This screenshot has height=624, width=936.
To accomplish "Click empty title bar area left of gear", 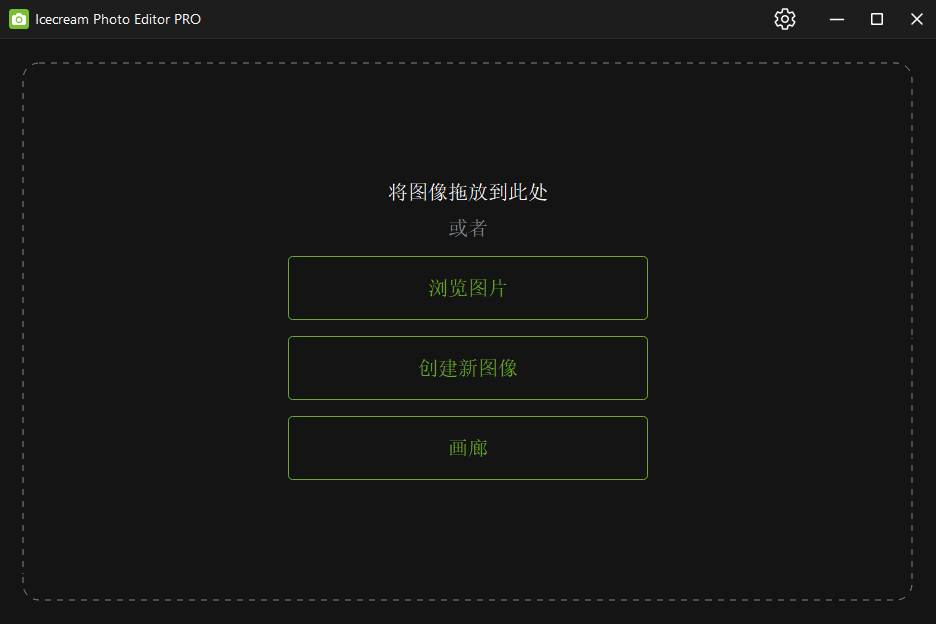I will 478,19.
